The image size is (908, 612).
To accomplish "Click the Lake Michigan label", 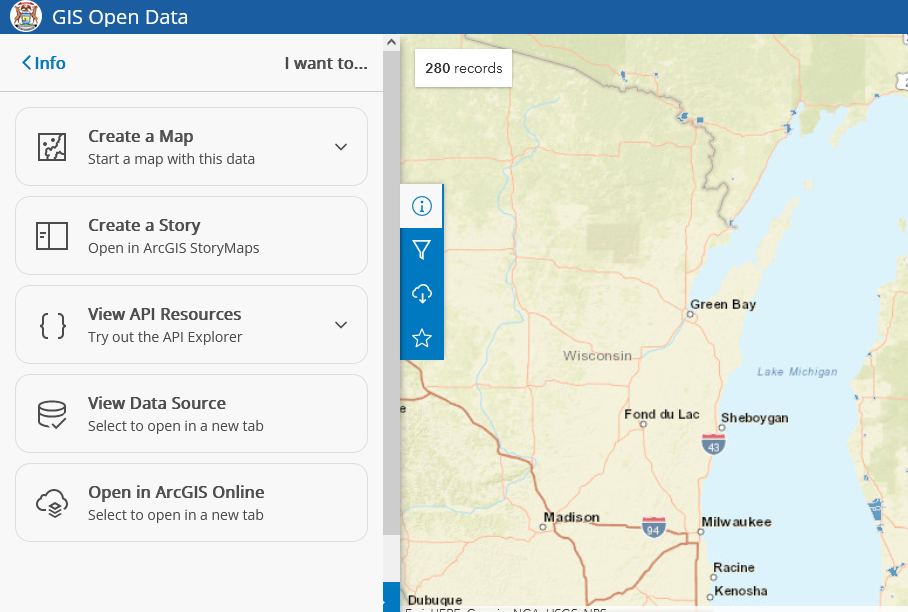I will tap(797, 372).
